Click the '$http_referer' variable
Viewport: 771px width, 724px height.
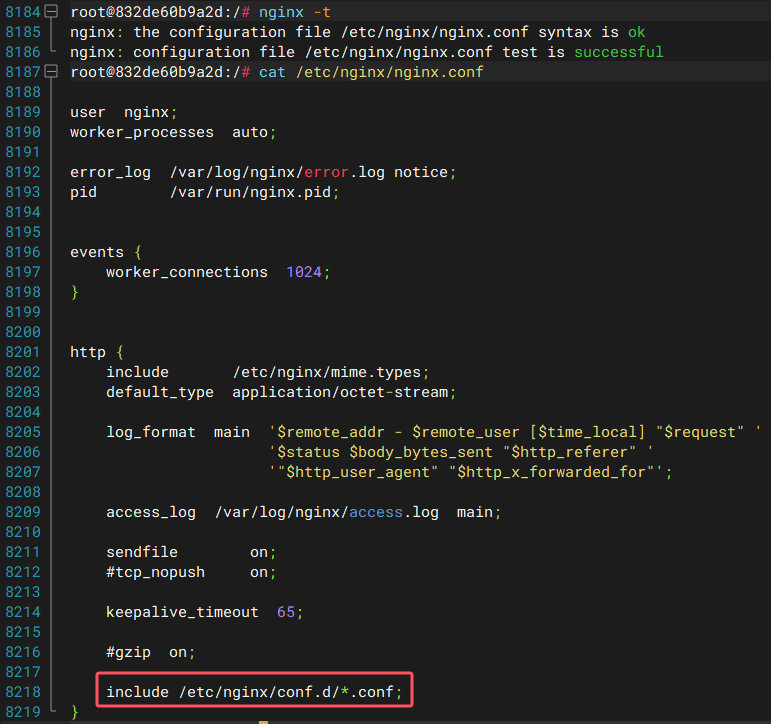click(x=569, y=452)
